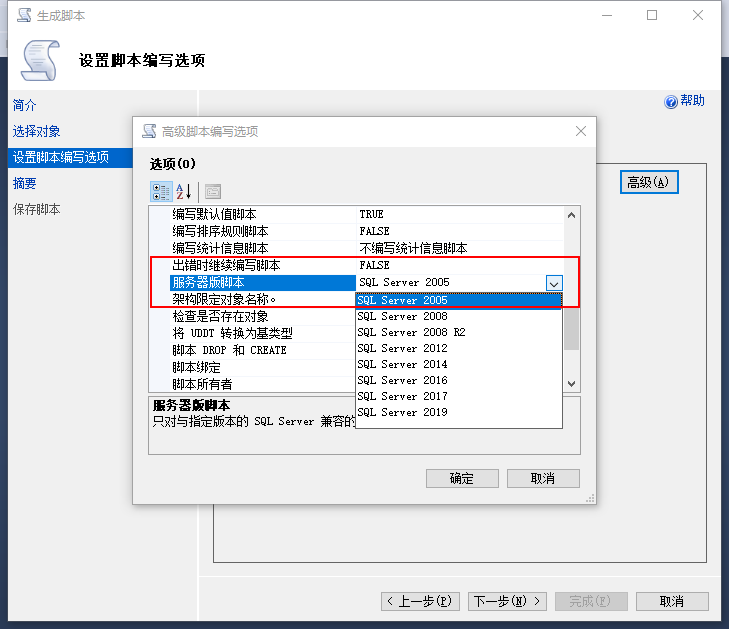Choose SQL Server 2008 from dropdown list
This screenshot has width=729, height=629.
click(x=458, y=316)
